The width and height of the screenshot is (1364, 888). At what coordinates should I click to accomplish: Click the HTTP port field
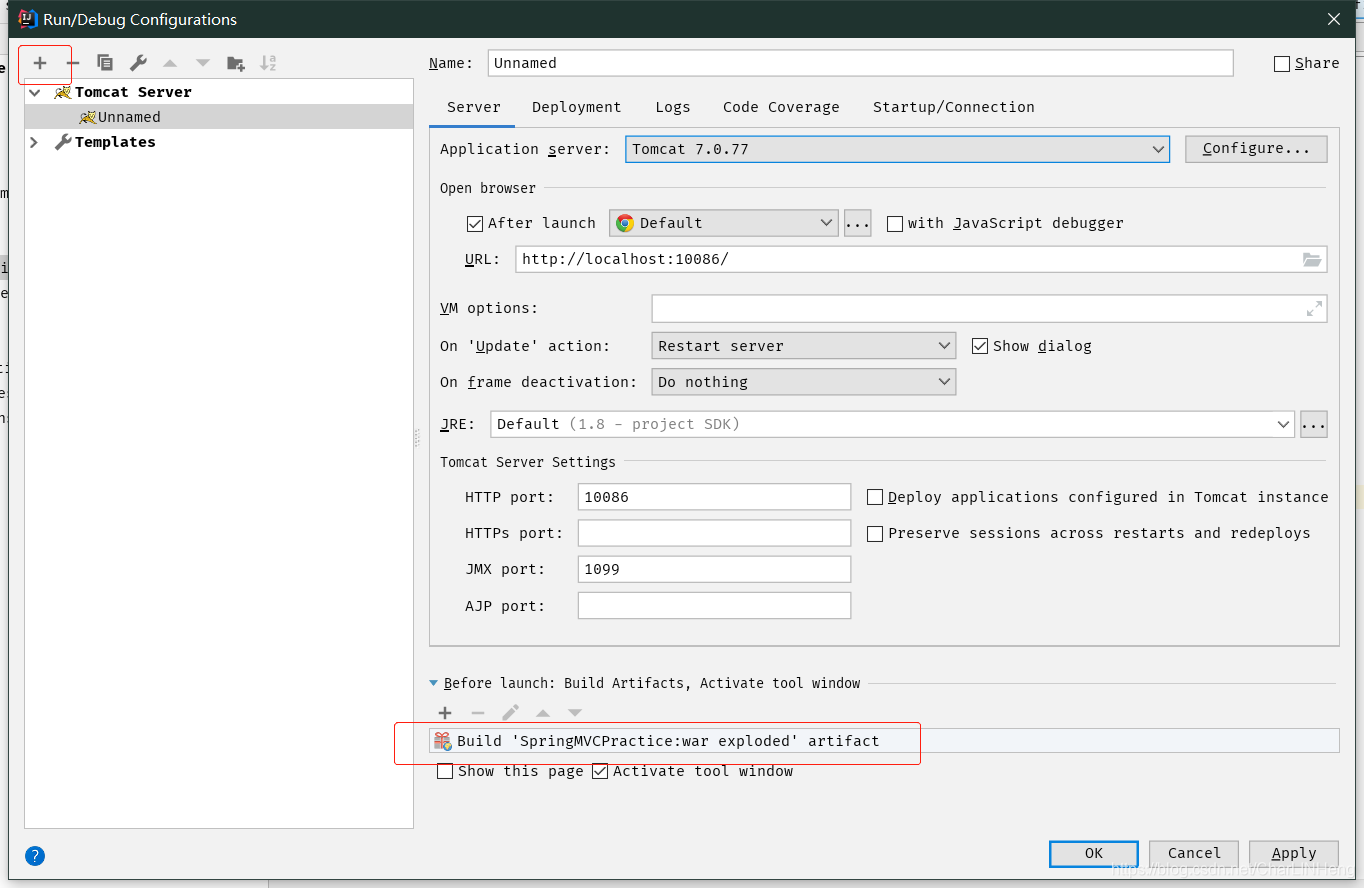(714, 497)
